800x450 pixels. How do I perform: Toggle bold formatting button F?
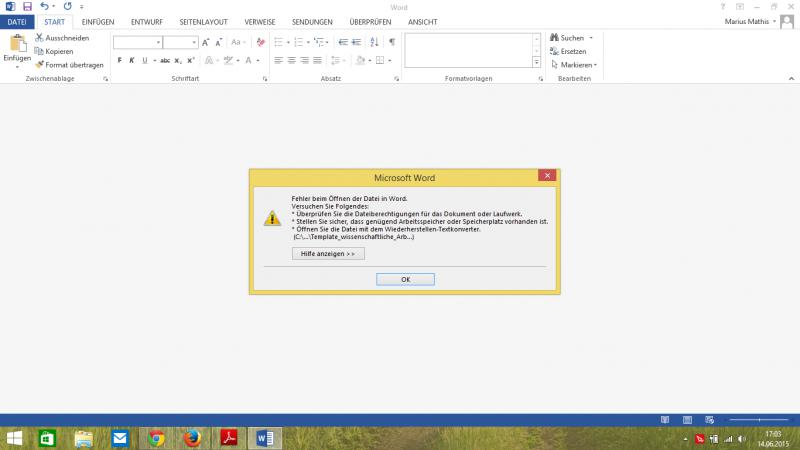pyautogui.click(x=119, y=60)
